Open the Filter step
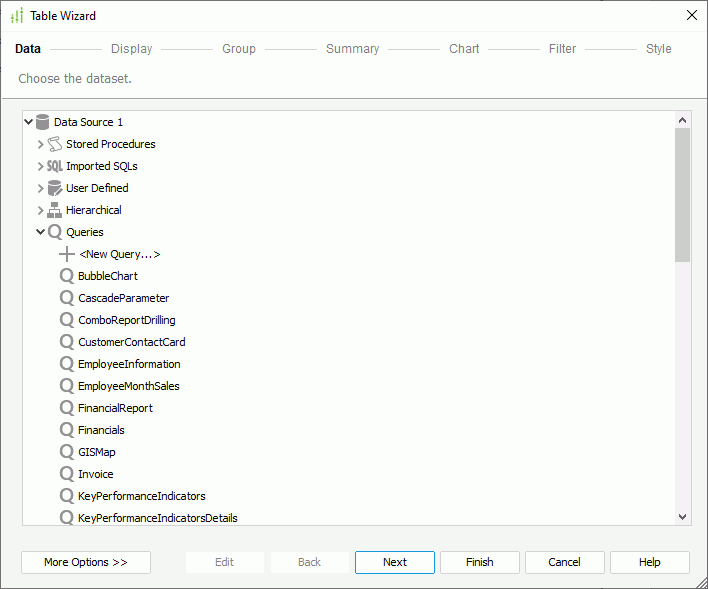This screenshot has height=589, width=708. pos(562,49)
